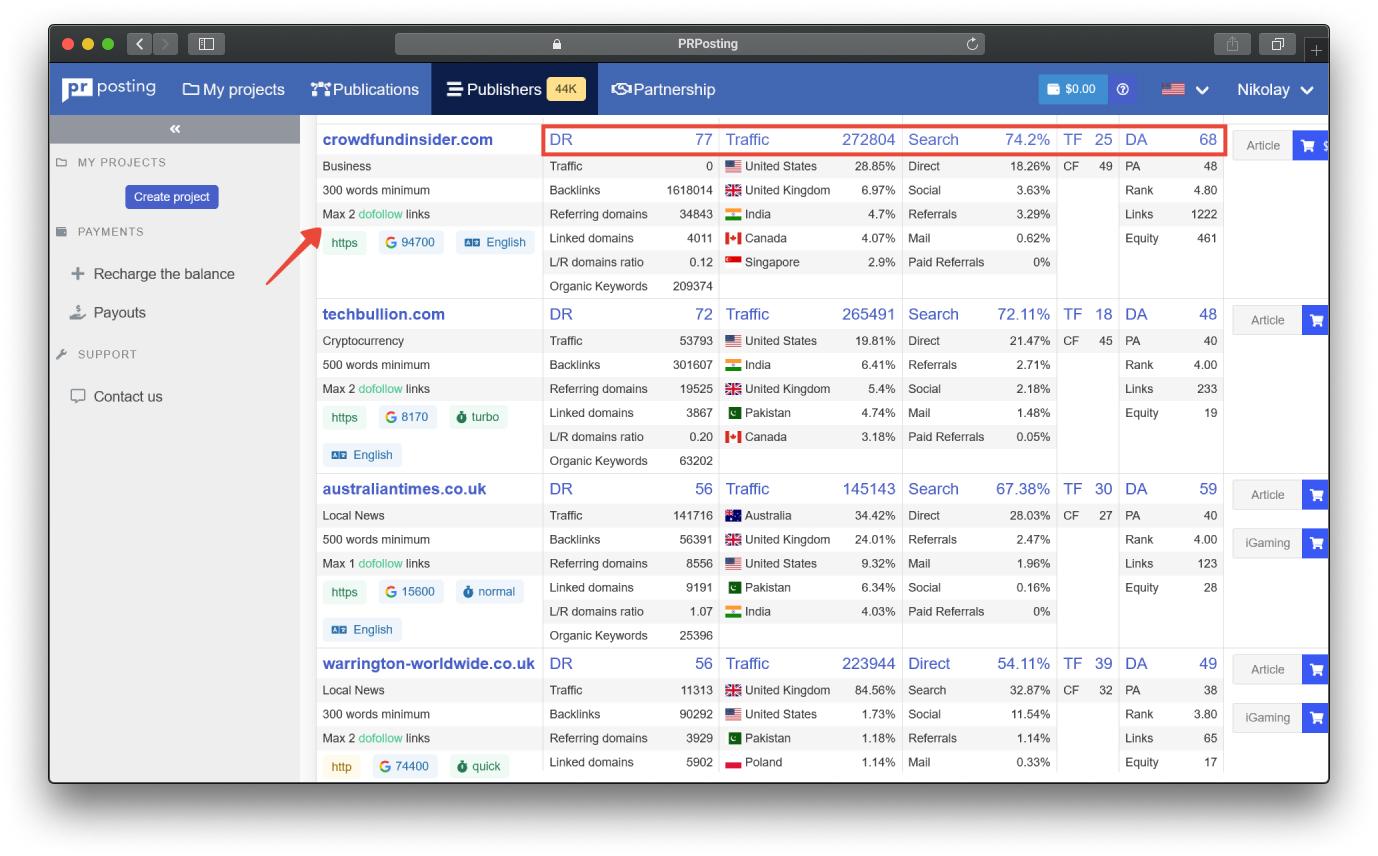This screenshot has height=856, width=1378.
Task: Click Direct 54.11% header for warrington-worldwide.co.uk
Action: (979, 663)
